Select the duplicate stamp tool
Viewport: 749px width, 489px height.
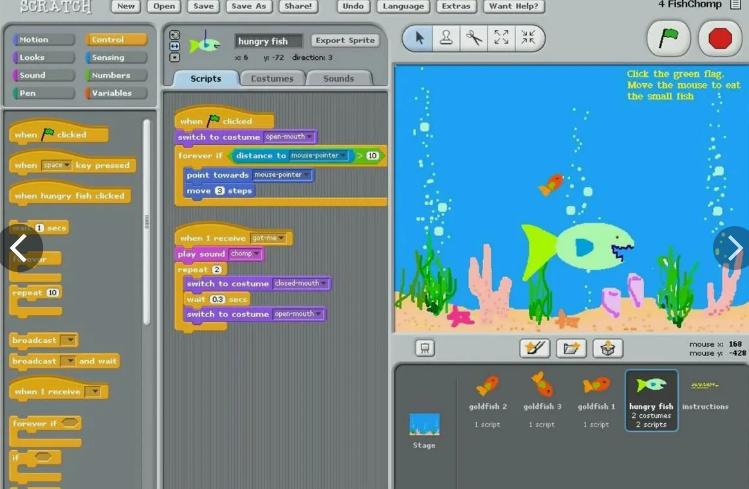[446, 38]
